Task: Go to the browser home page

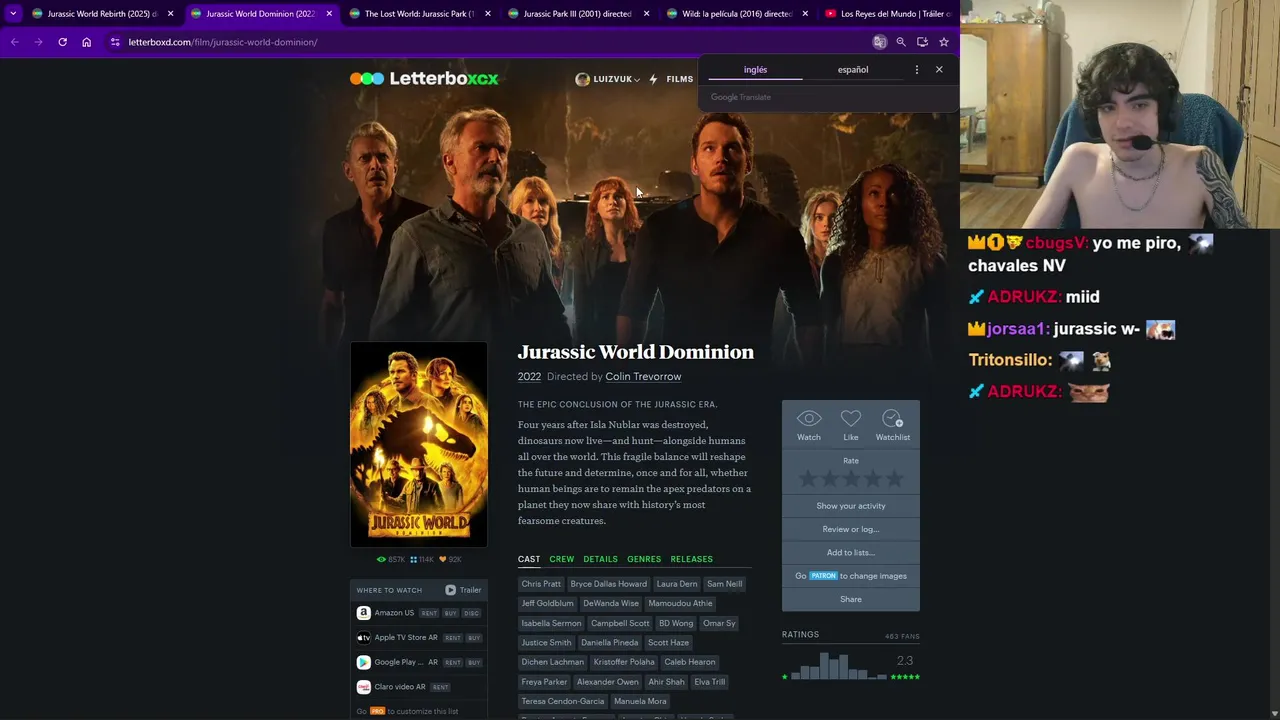Action: [x=86, y=42]
